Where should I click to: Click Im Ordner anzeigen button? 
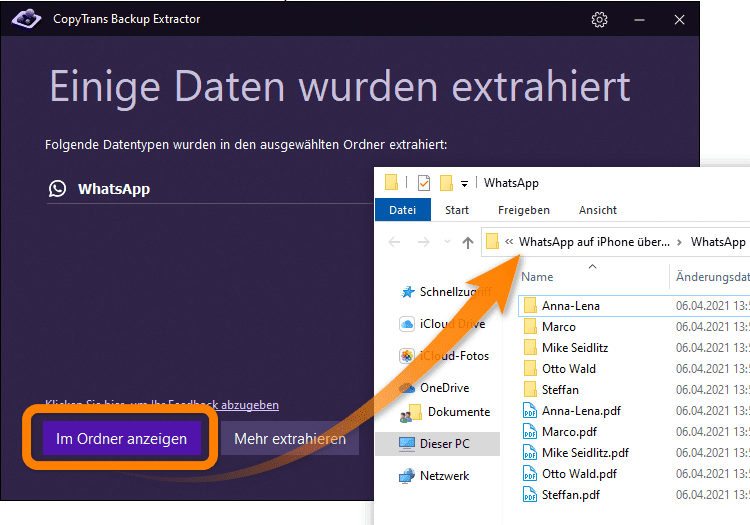click(121, 438)
